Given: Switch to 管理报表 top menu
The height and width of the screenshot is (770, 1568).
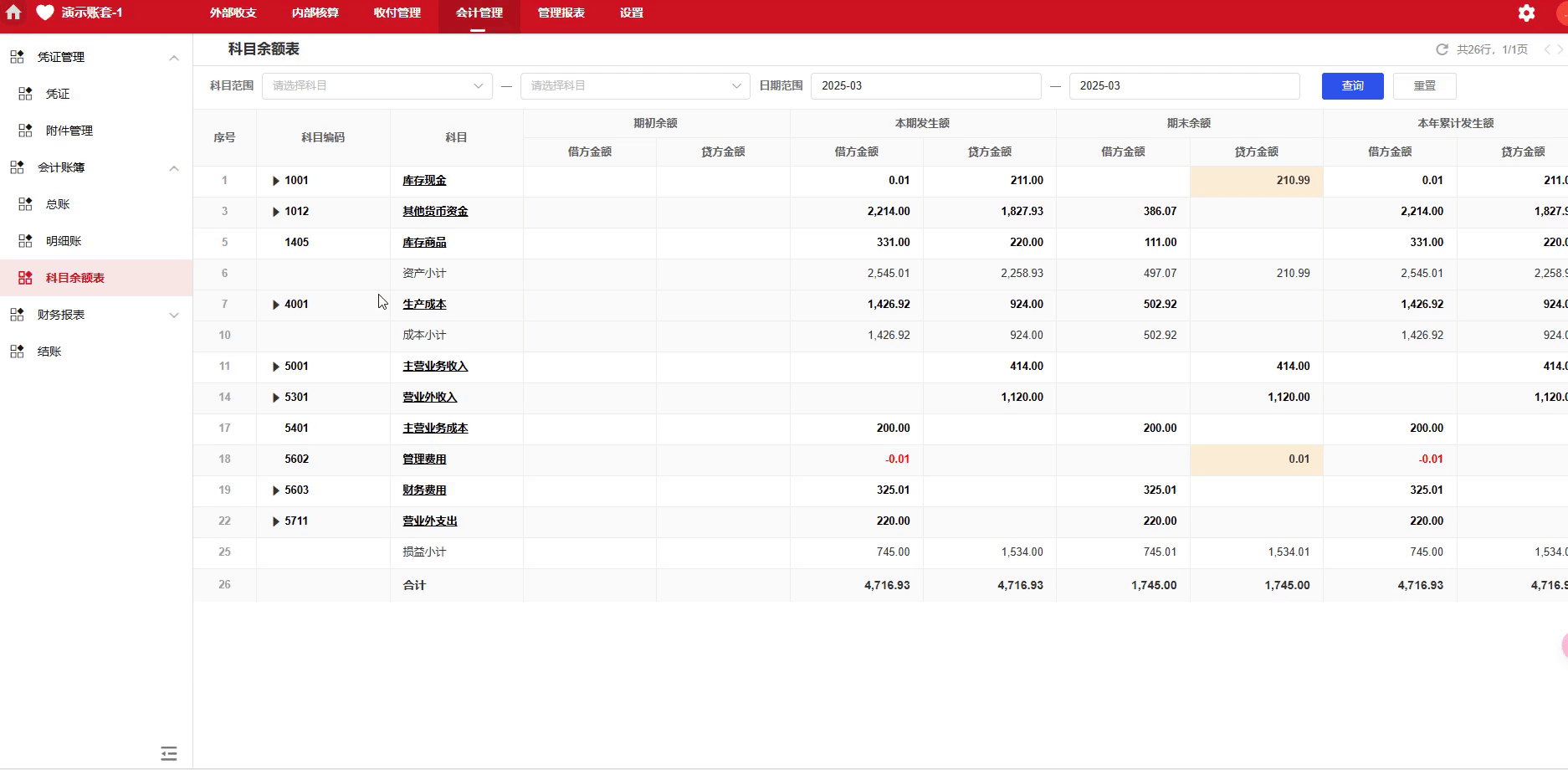Looking at the screenshot, I should tap(561, 13).
